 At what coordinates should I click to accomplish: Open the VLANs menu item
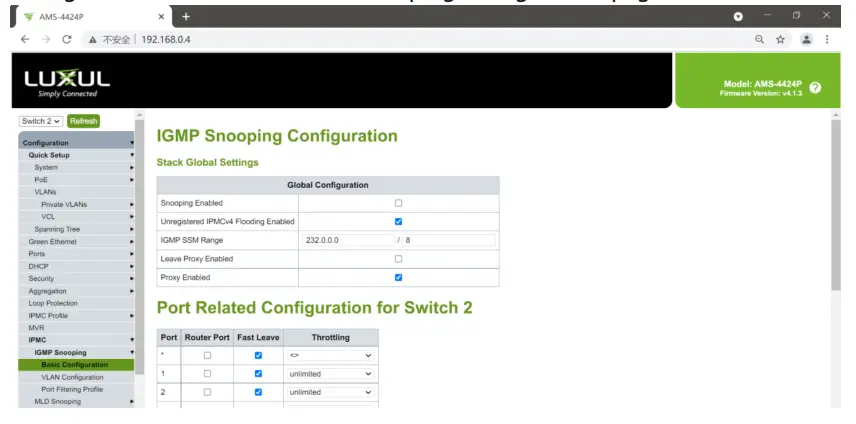coord(76,192)
